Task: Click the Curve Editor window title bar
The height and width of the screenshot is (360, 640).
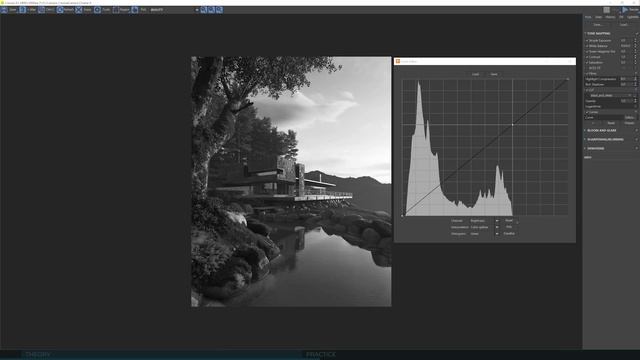Action: pos(485,61)
